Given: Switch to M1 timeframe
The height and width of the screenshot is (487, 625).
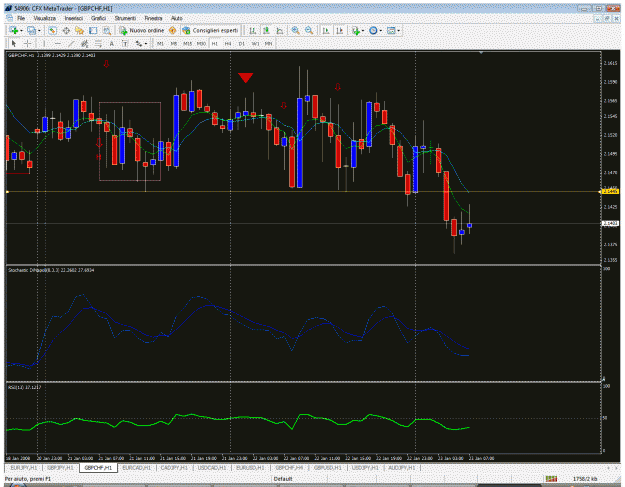Looking at the screenshot, I should [160, 43].
